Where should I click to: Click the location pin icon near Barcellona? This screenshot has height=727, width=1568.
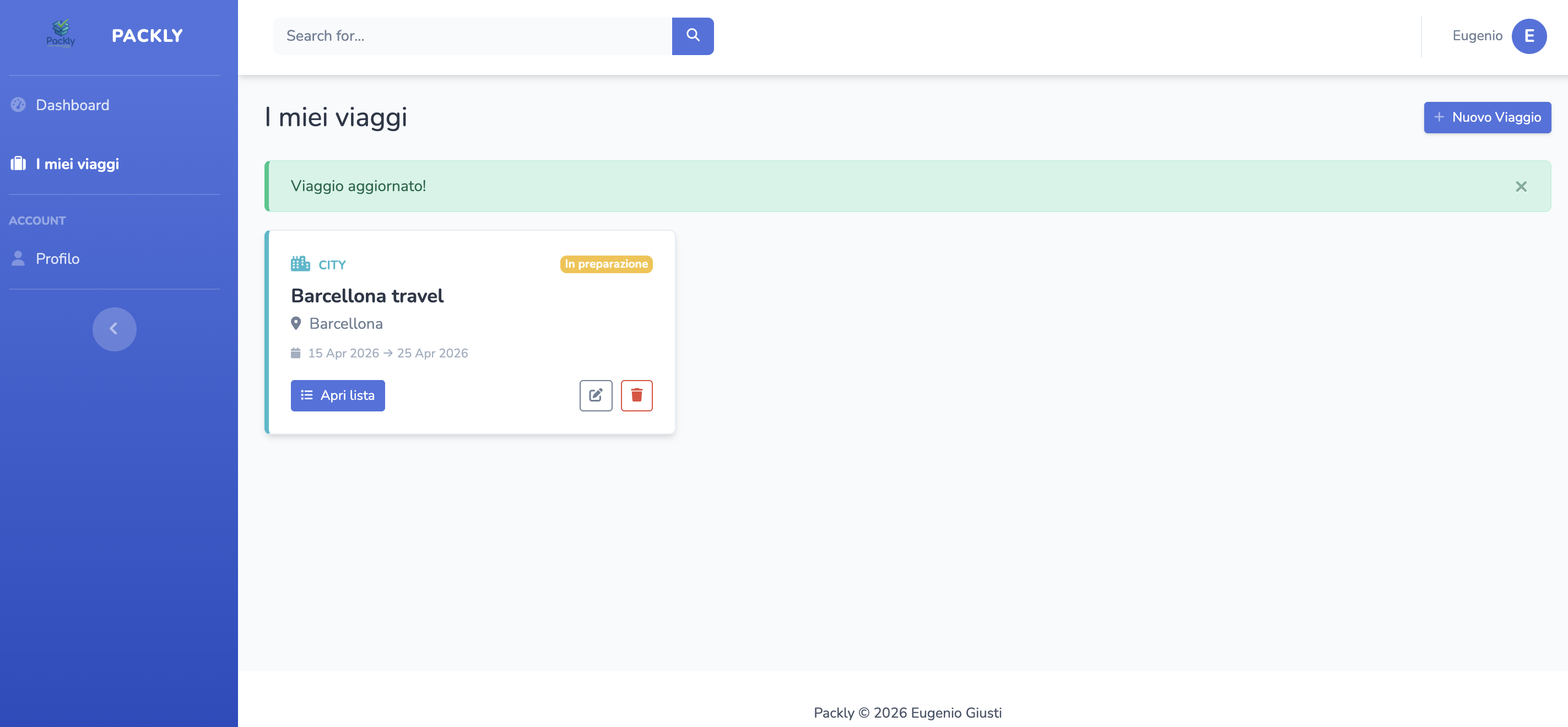pyautogui.click(x=296, y=323)
